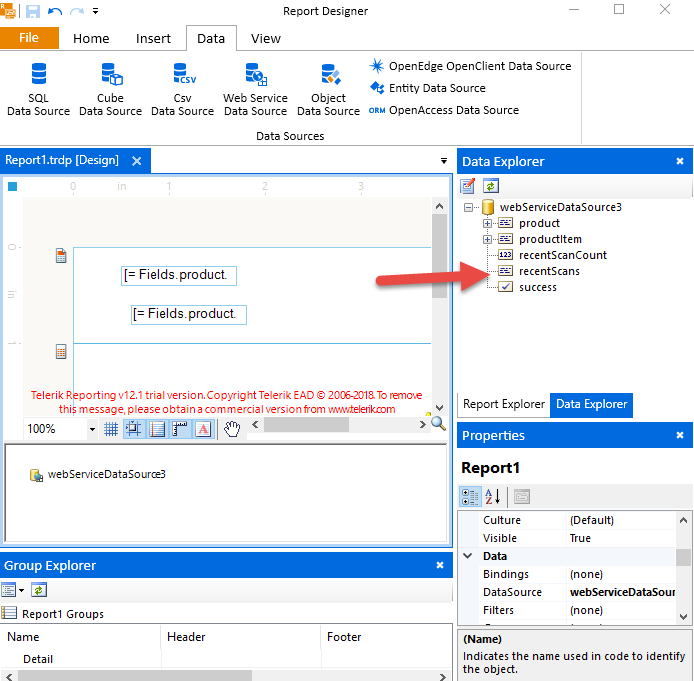Toggle categorized view in Properties
The width and height of the screenshot is (694, 681).
tap(470, 497)
